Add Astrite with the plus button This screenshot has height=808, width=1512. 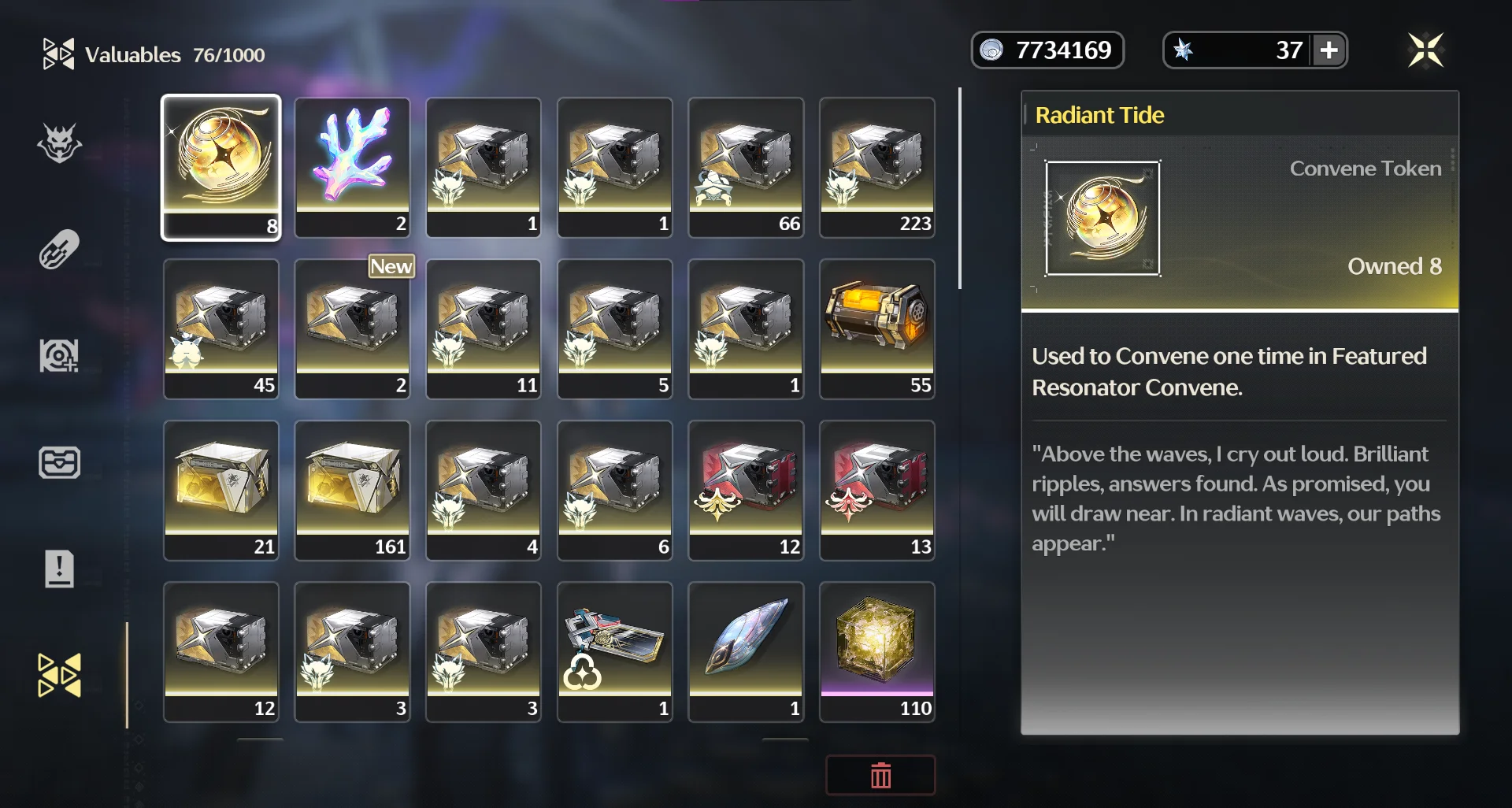click(1329, 50)
